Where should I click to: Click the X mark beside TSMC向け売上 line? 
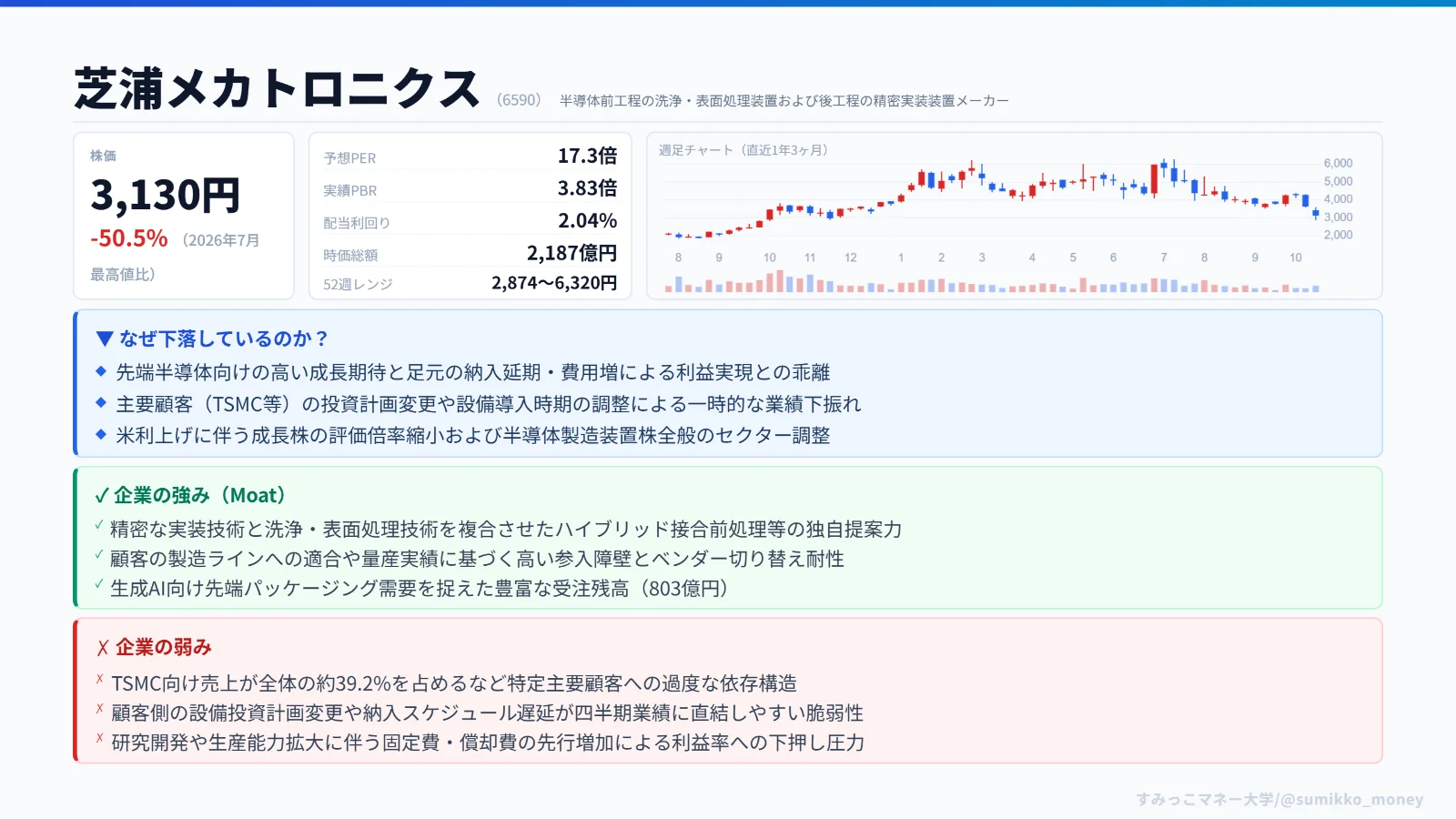(x=100, y=678)
